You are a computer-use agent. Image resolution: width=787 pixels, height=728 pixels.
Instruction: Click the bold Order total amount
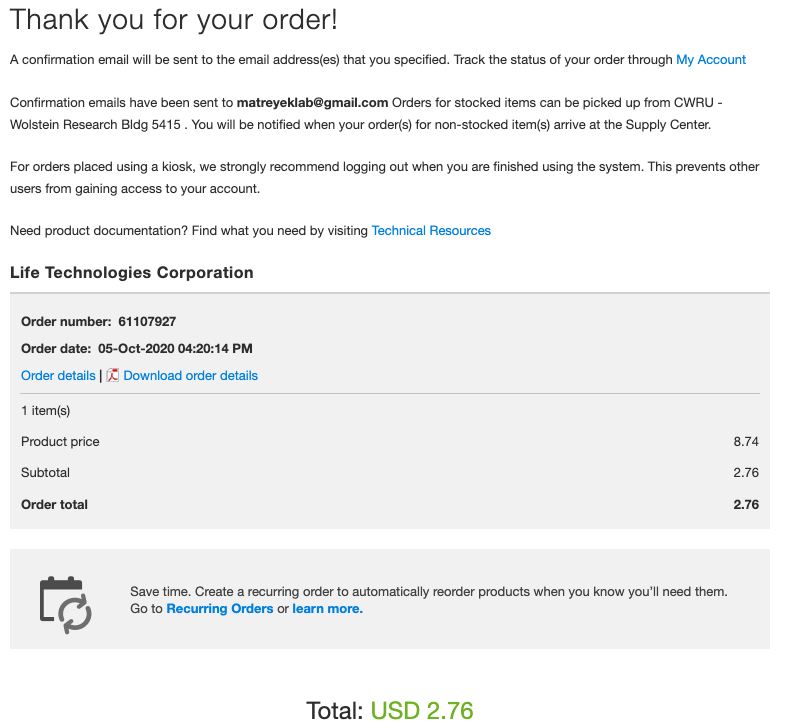pos(746,505)
